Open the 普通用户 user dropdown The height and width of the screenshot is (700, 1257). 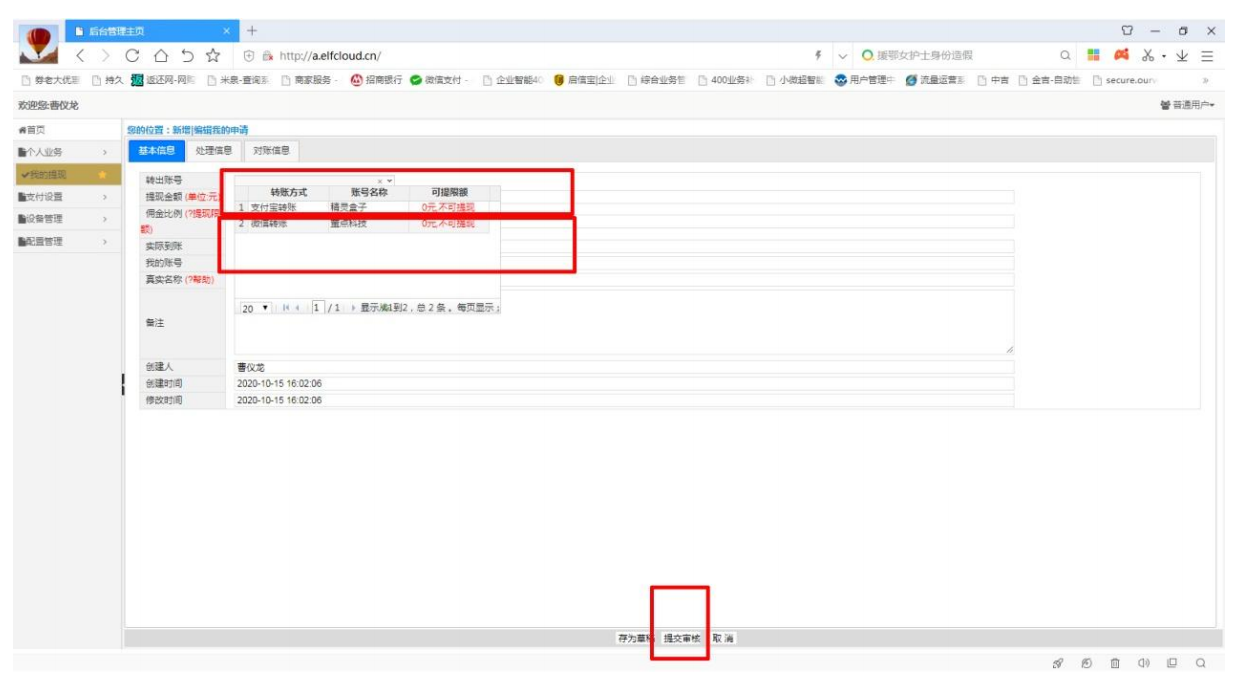tap(1187, 105)
